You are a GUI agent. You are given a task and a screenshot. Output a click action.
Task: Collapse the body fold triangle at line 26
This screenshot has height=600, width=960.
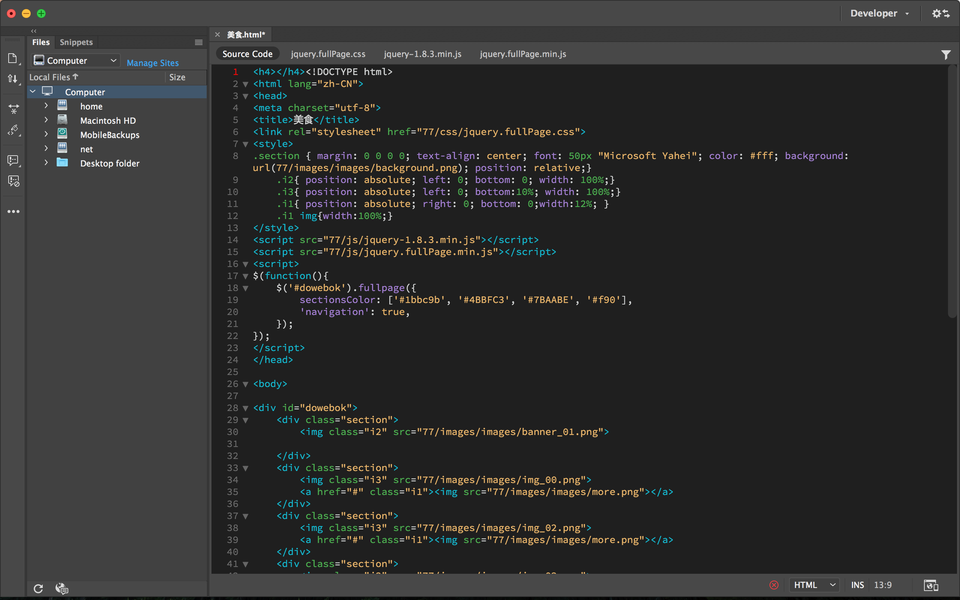click(246, 384)
